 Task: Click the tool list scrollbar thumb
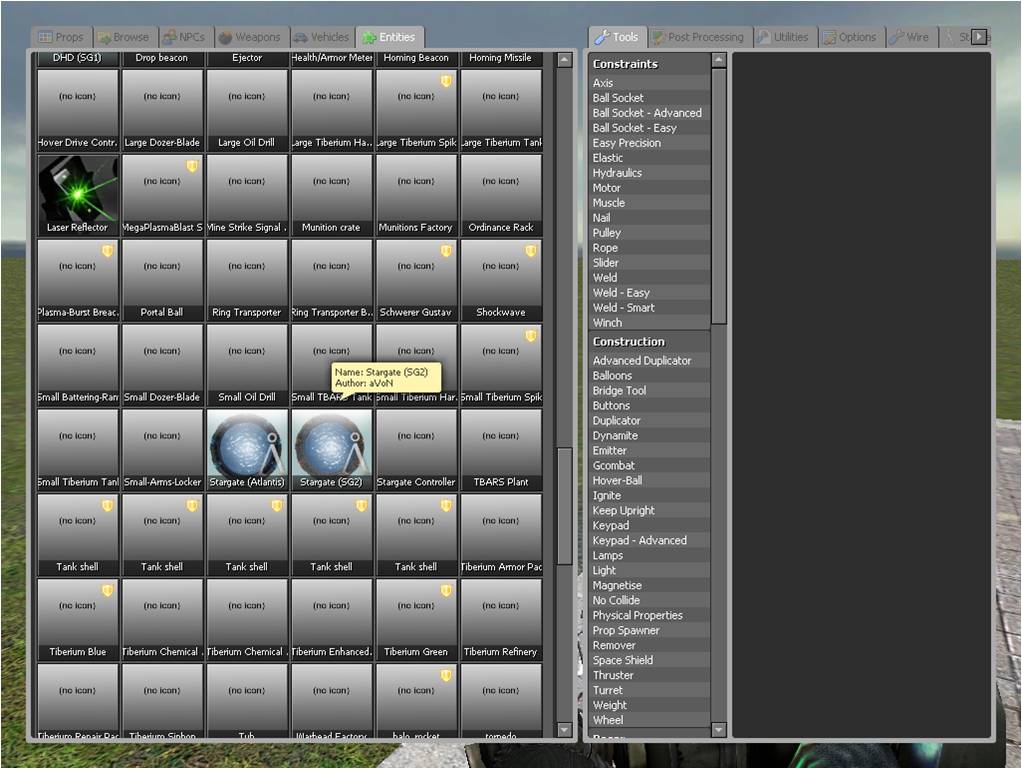coord(718,196)
